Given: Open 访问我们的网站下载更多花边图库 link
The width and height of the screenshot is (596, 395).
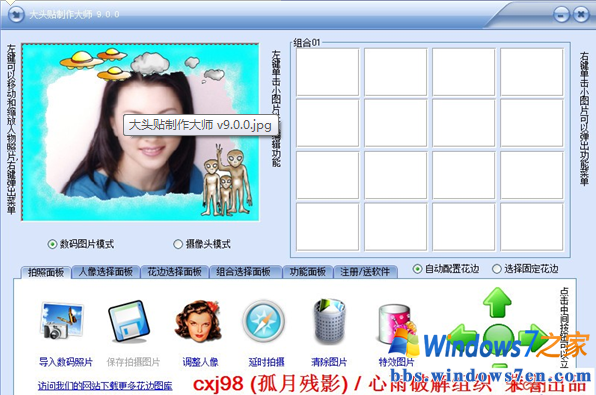Looking at the screenshot, I should [x=105, y=386].
